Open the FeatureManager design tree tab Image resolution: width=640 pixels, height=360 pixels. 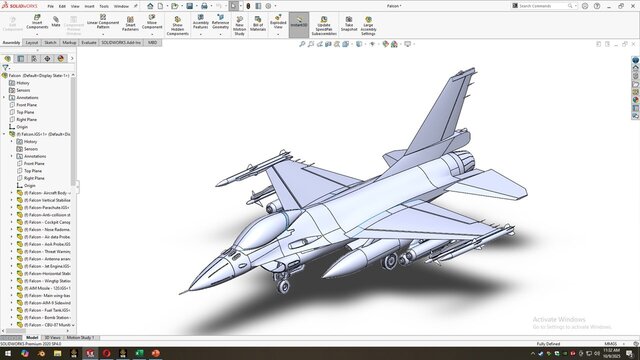7,59
